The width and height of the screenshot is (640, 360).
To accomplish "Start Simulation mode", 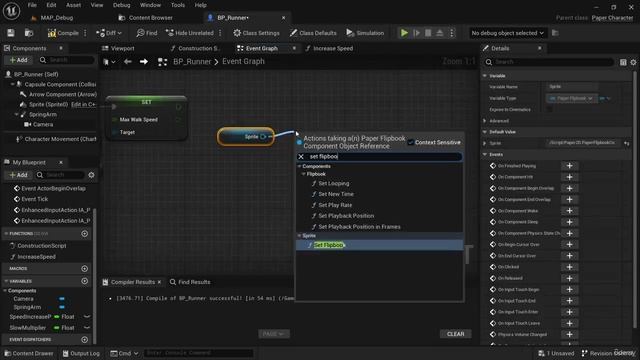I will [365, 33].
